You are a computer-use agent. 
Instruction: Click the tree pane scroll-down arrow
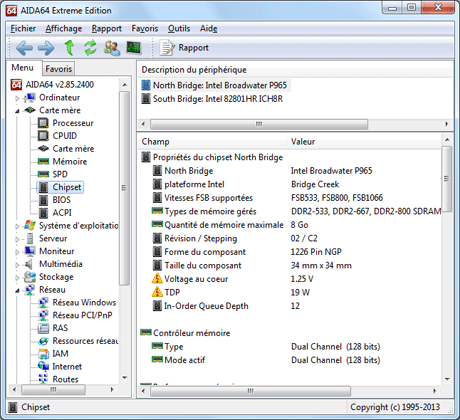coord(124,378)
